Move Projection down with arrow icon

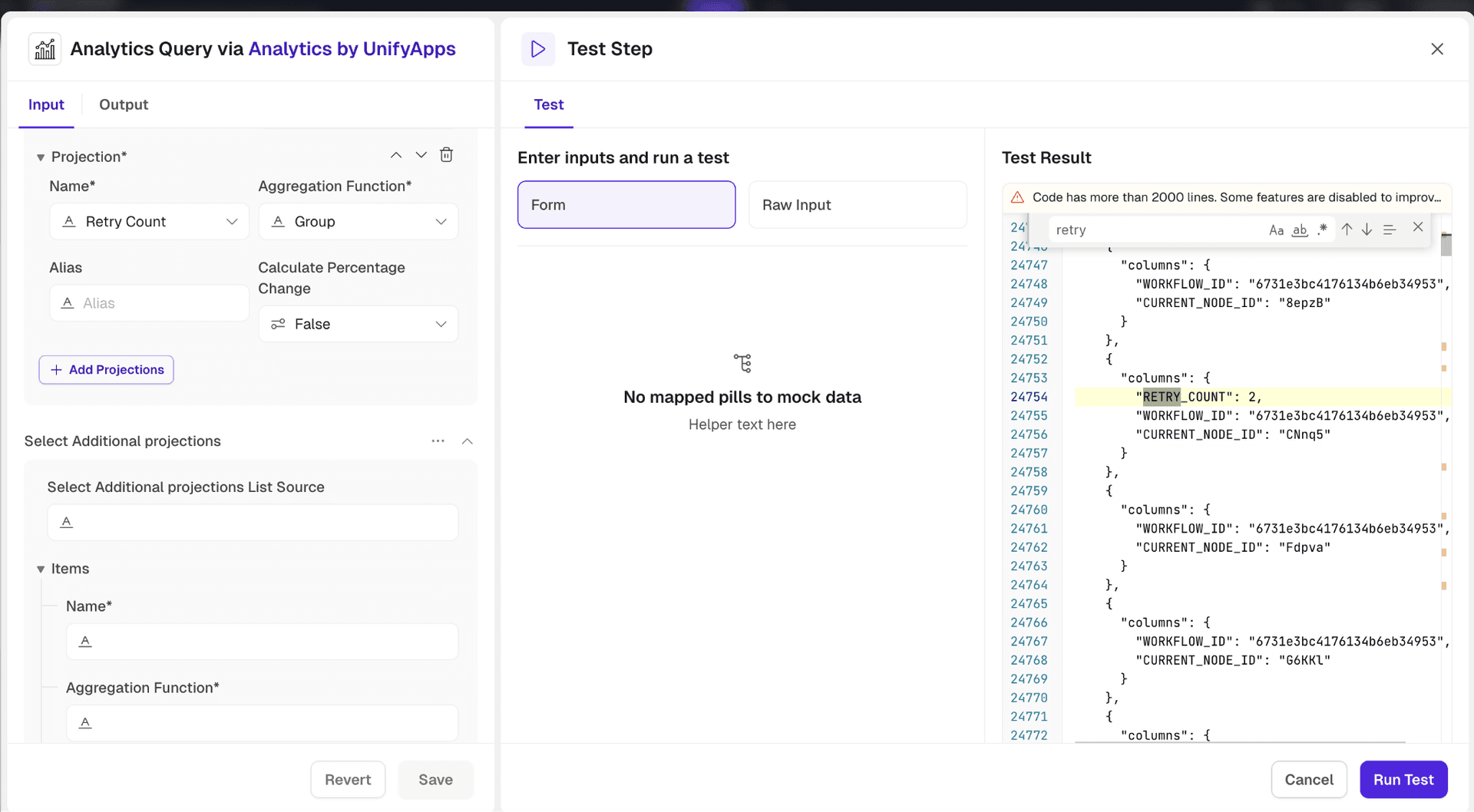(421, 155)
